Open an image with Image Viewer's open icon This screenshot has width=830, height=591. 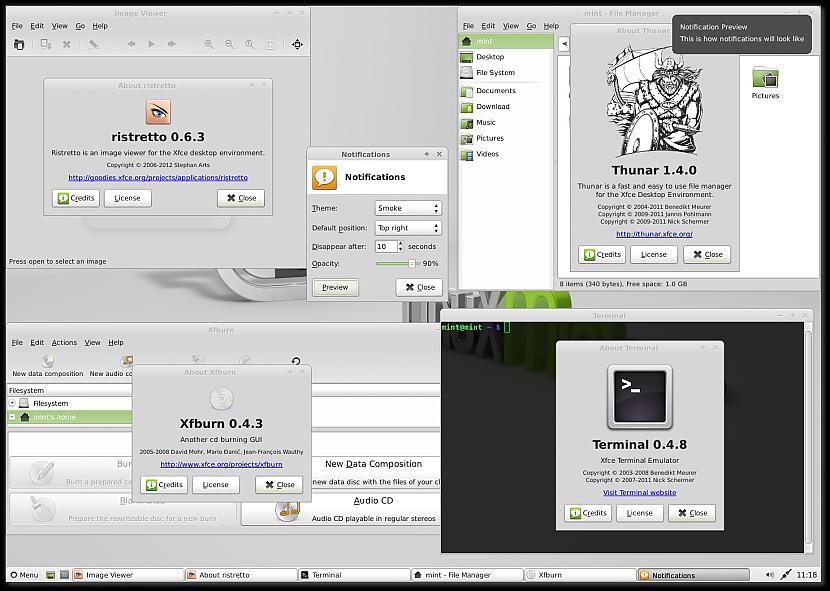pyautogui.click(x=19, y=44)
